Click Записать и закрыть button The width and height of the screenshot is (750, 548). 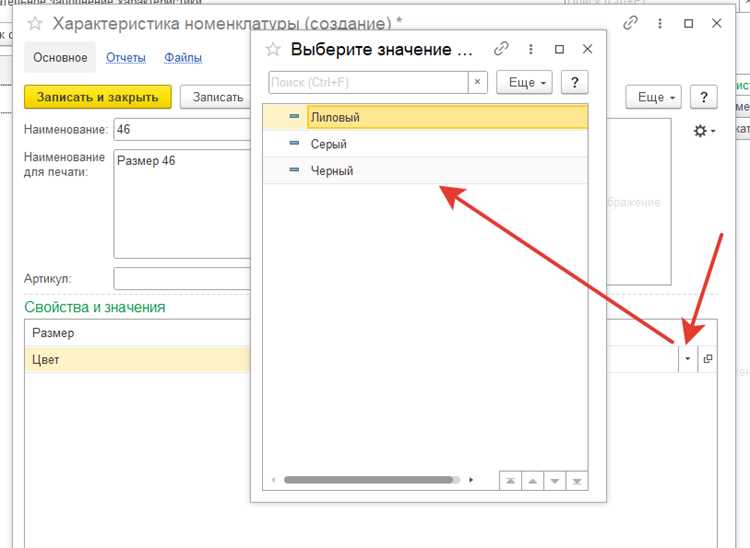98,97
